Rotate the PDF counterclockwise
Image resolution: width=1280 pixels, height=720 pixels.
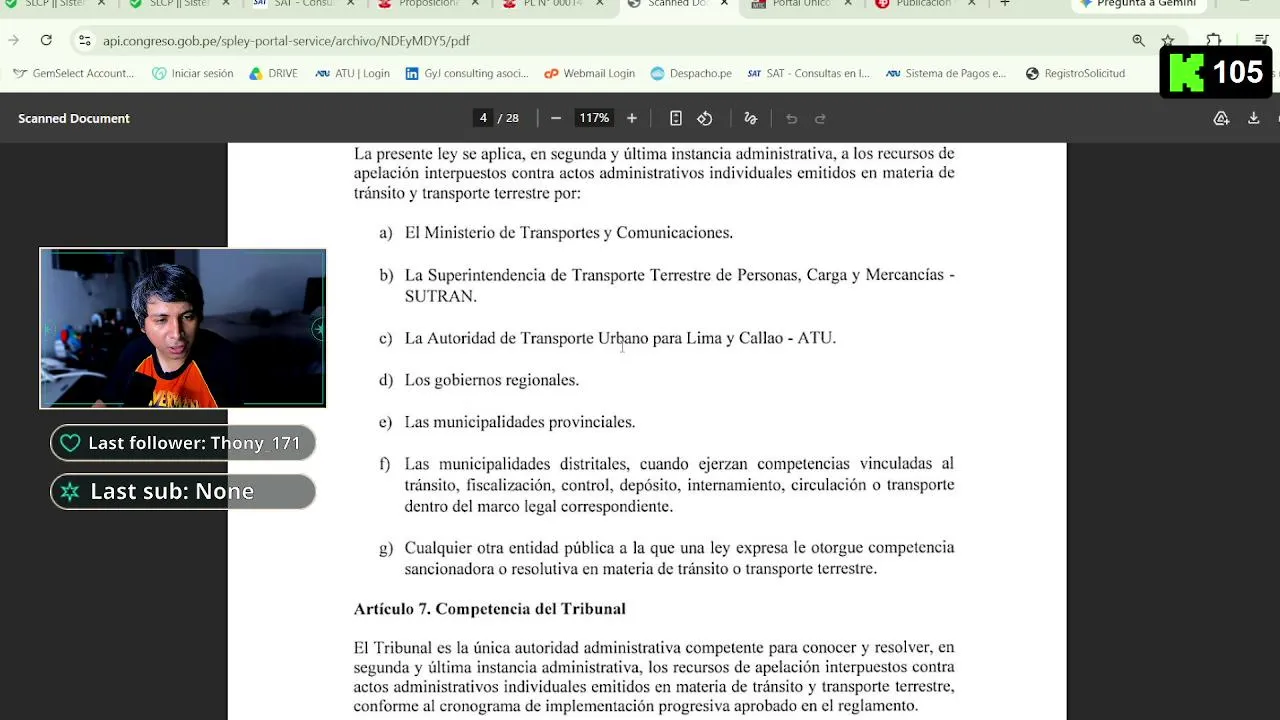tap(705, 118)
